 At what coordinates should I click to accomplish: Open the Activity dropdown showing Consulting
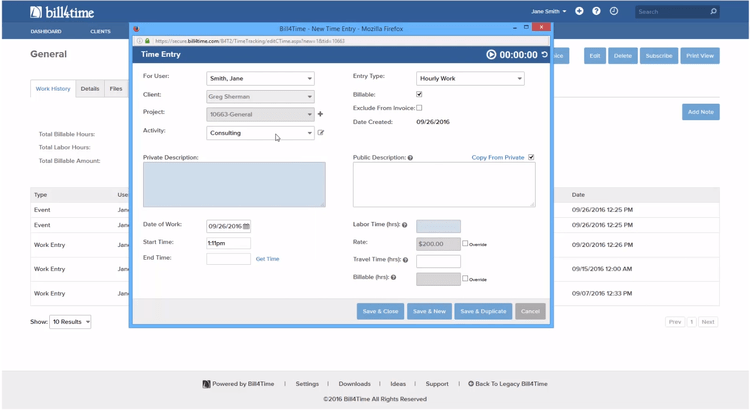260,133
